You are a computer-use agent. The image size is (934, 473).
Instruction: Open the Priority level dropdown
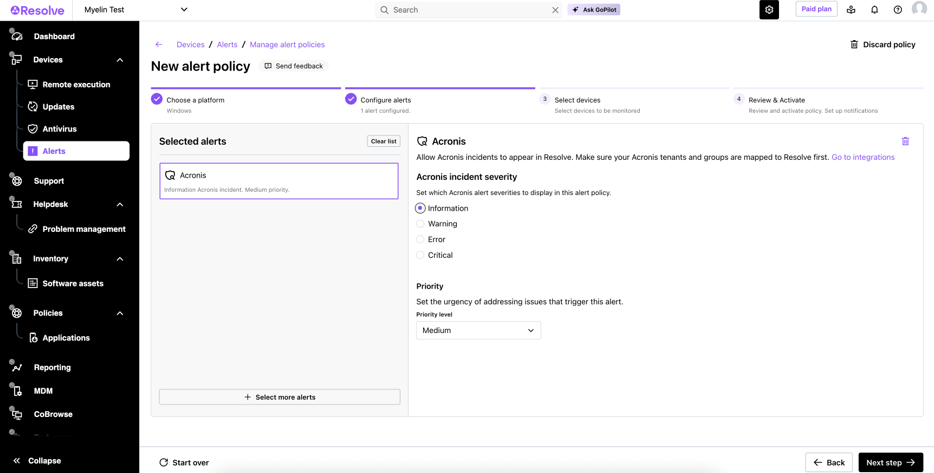click(478, 330)
